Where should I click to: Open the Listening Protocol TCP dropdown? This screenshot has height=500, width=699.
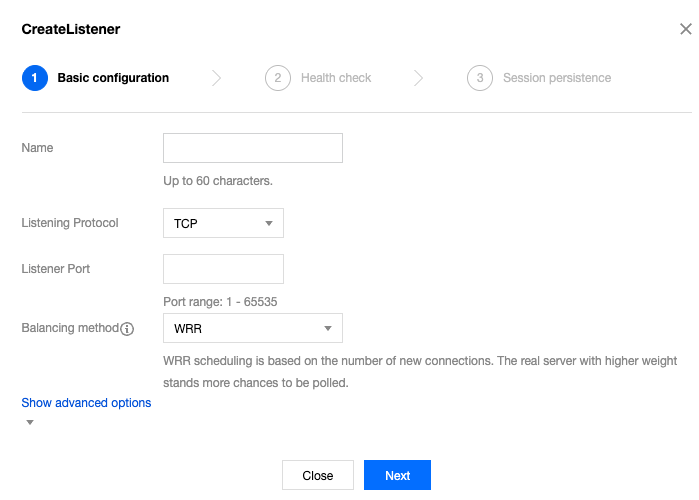222,223
